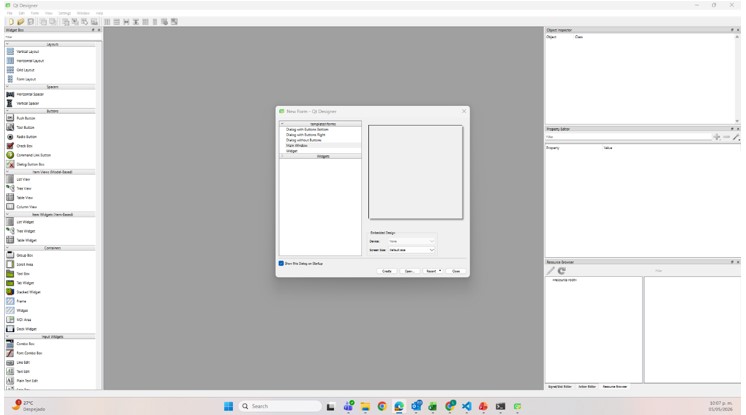Choose the Dock Widget container icon
This screenshot has width=746, height=415.
tap(10, 328)
